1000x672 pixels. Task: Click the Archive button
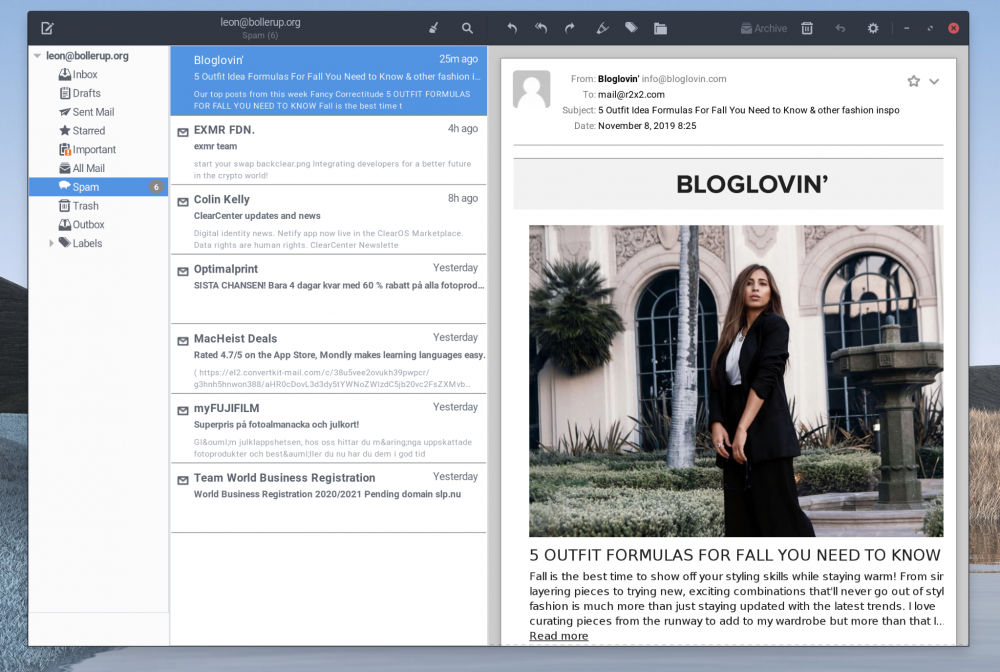(763, 28)
